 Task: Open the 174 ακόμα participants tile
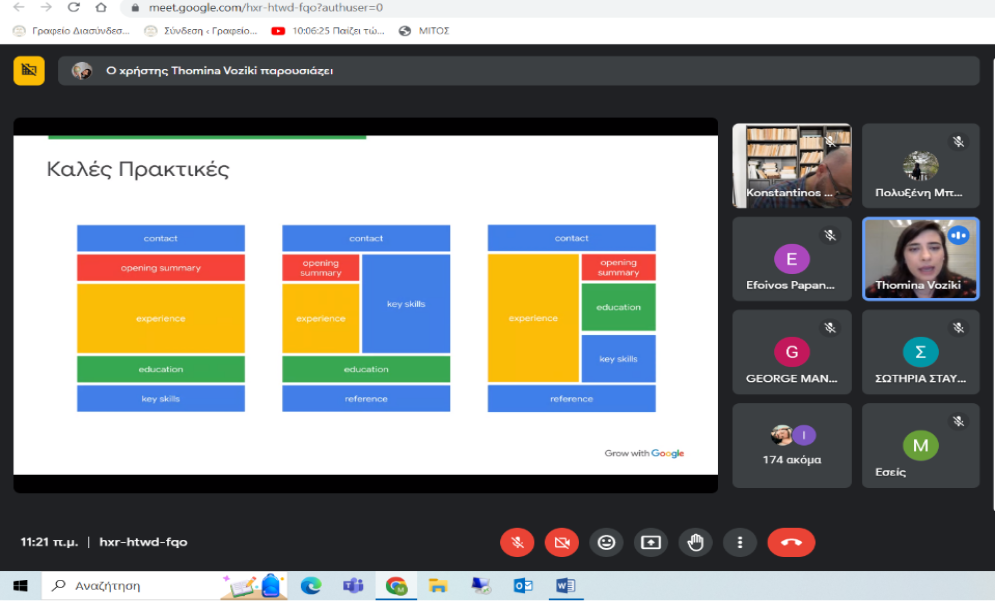pyautogui.click(x=791, y=445)
